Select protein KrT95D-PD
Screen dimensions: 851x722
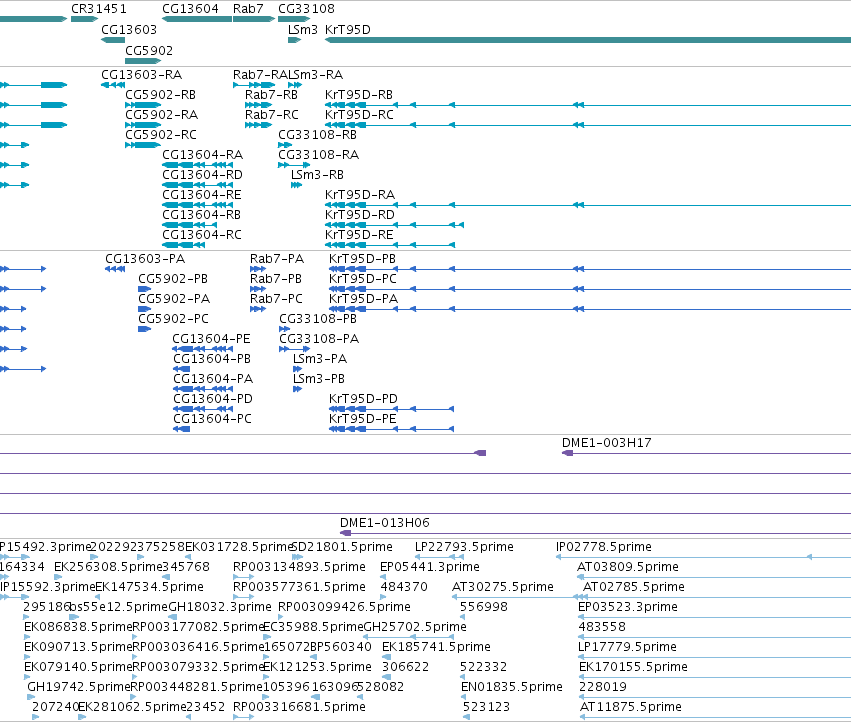[x=363, y=399]
